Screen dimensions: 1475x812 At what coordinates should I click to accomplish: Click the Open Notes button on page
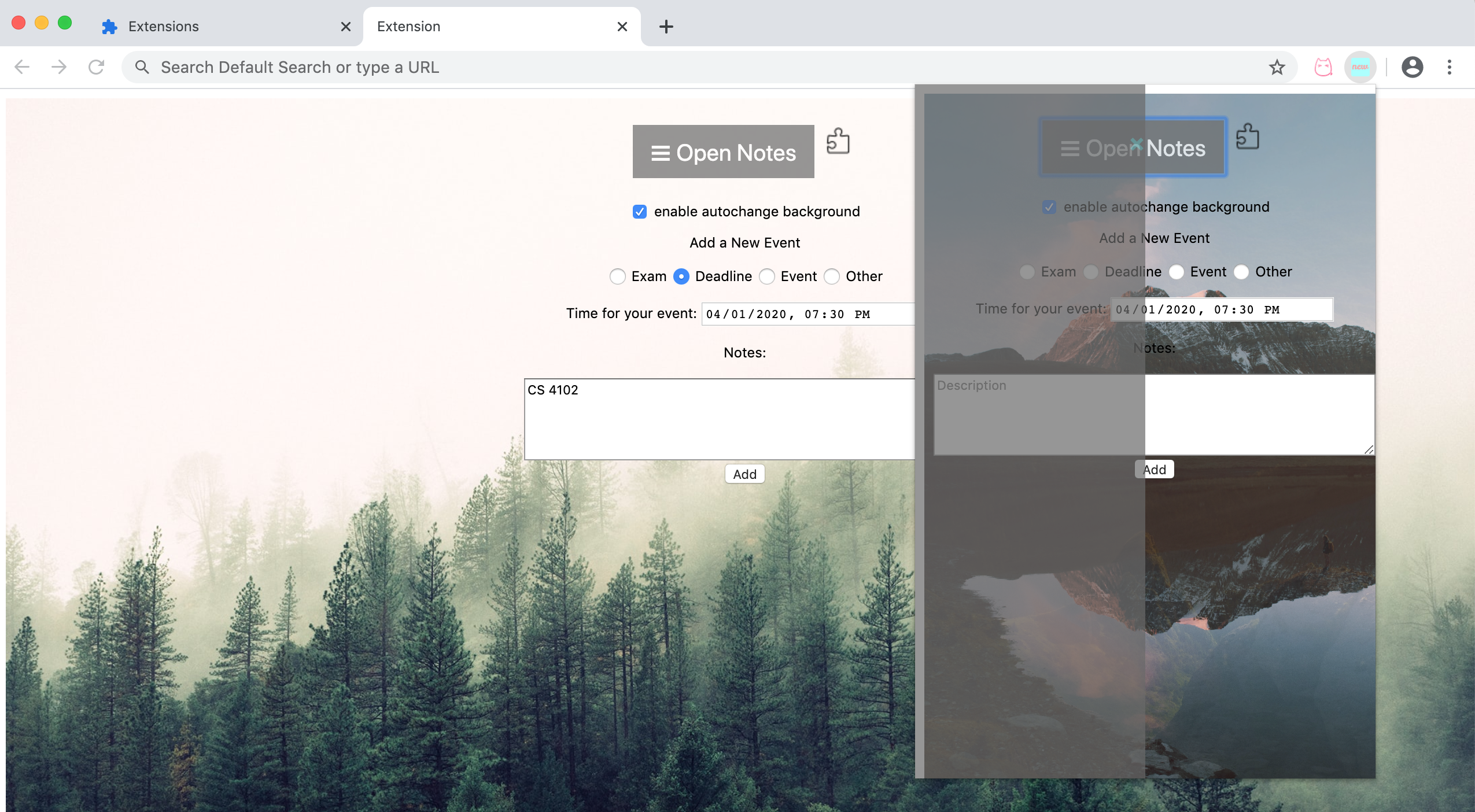[723, 152]
